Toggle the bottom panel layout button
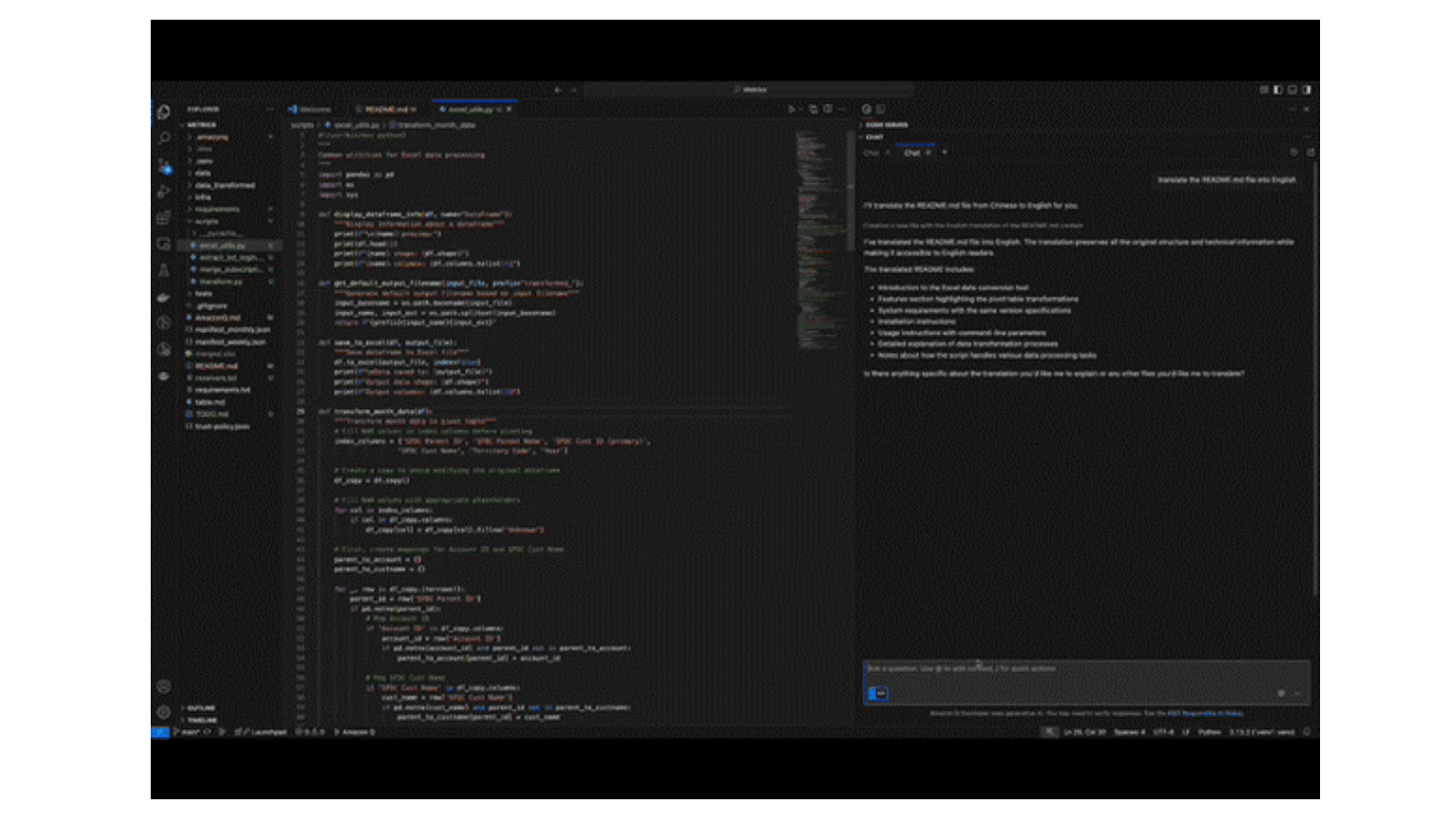The width and height of the screenshot is (1456, 818). point(1292,90)
